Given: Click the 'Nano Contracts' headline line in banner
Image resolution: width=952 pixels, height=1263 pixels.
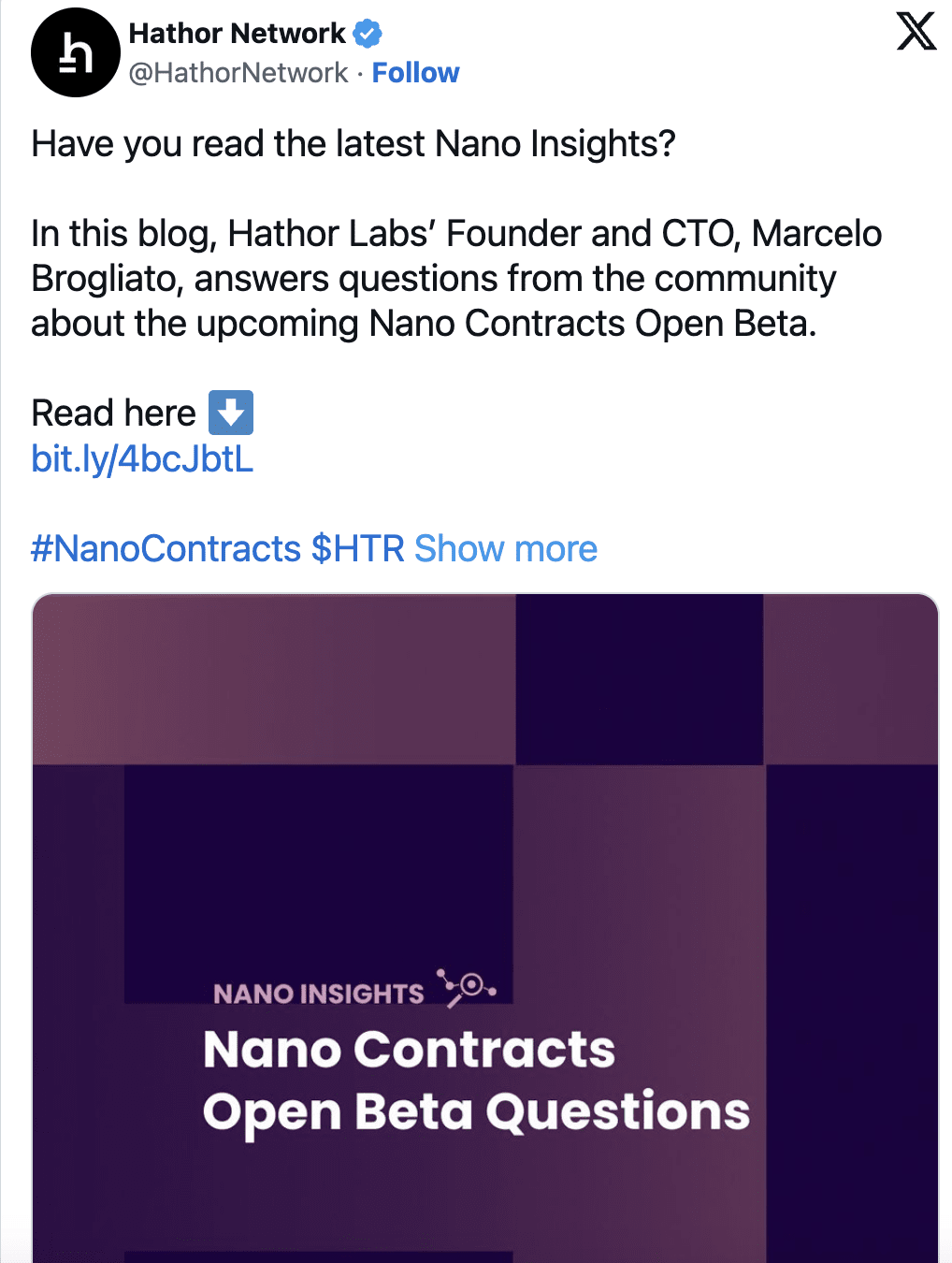Looking at the screenshot, I should (x=409, y=1050).
